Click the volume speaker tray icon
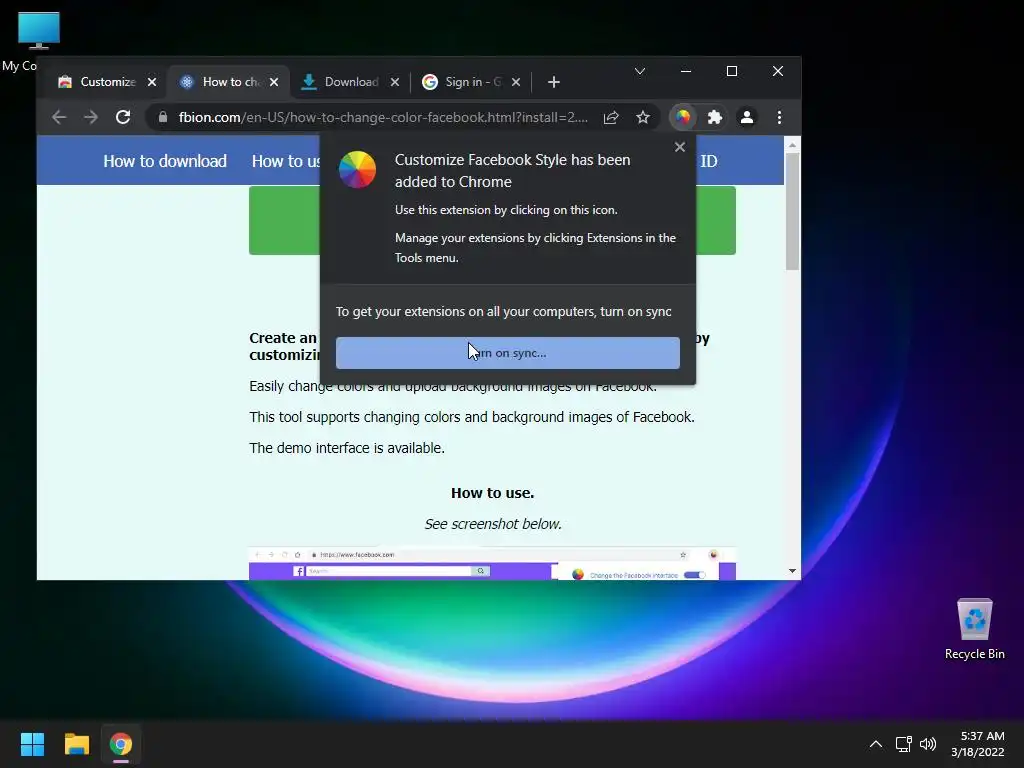The image size is (1024, 768). click(928, 744)
